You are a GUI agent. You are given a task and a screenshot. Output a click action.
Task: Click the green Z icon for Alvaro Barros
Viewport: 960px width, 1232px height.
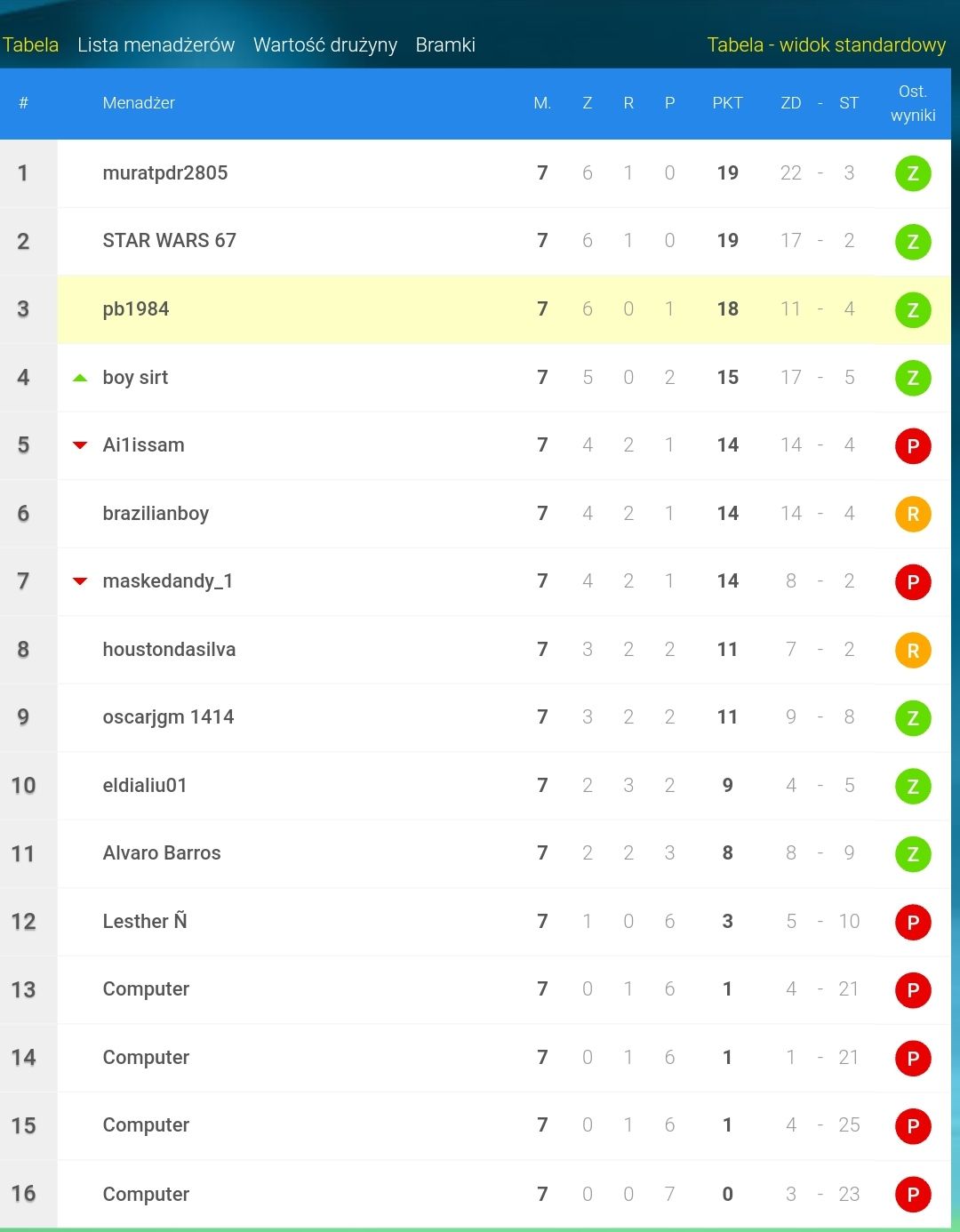[x=913, y=854]
